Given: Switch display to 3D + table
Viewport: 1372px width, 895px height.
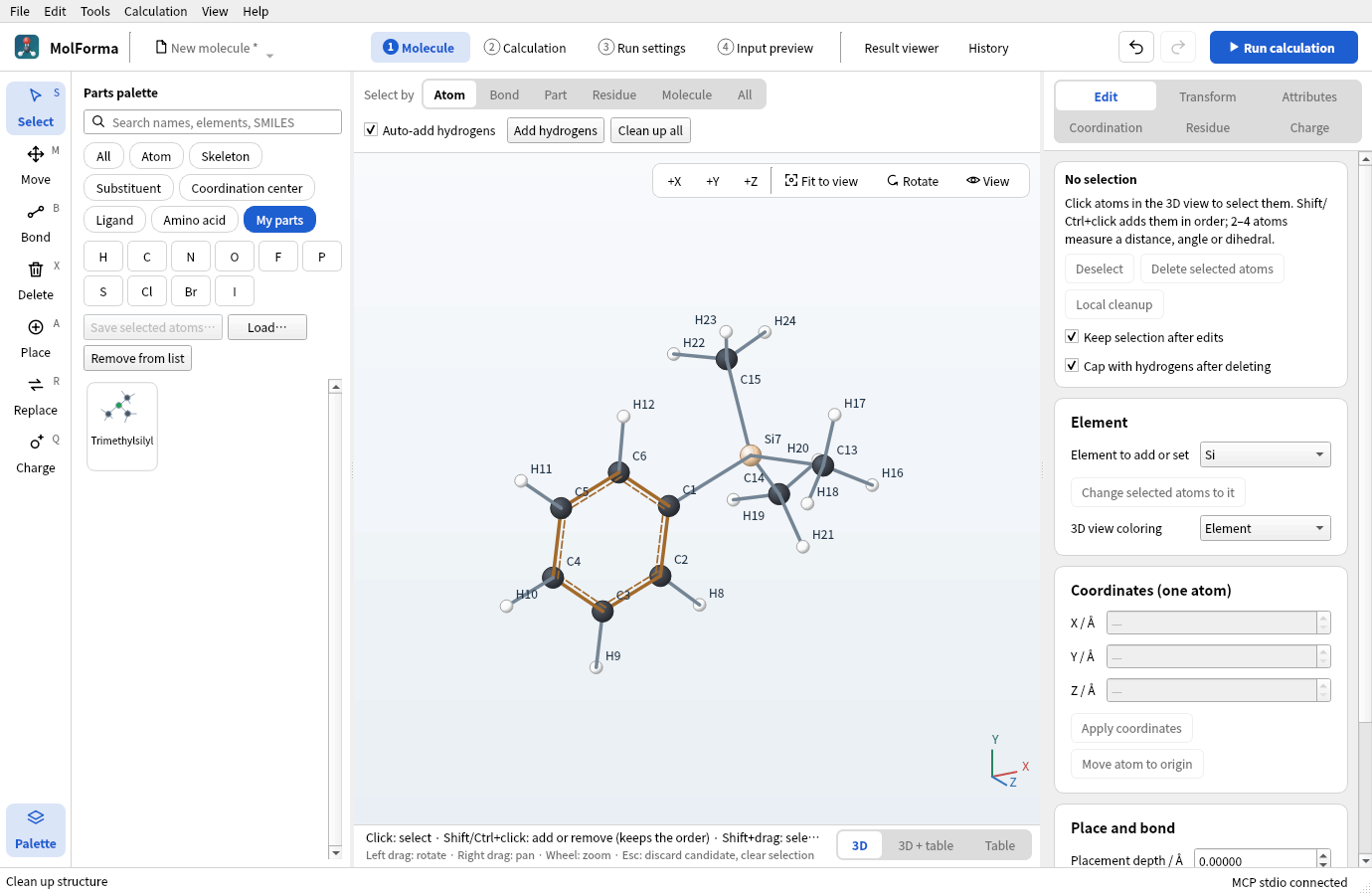Looking at the screenshot, I should click(926, 845).
